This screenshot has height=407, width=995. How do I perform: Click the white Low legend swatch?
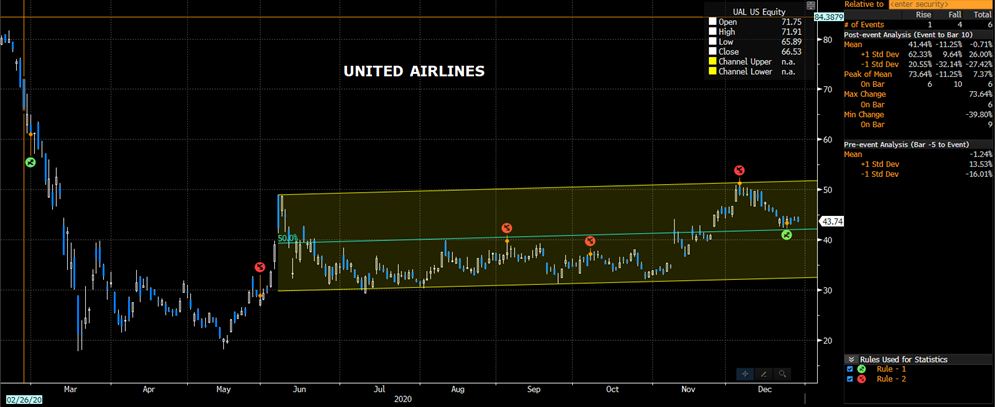pyautogui.click(x=713, y=41)
